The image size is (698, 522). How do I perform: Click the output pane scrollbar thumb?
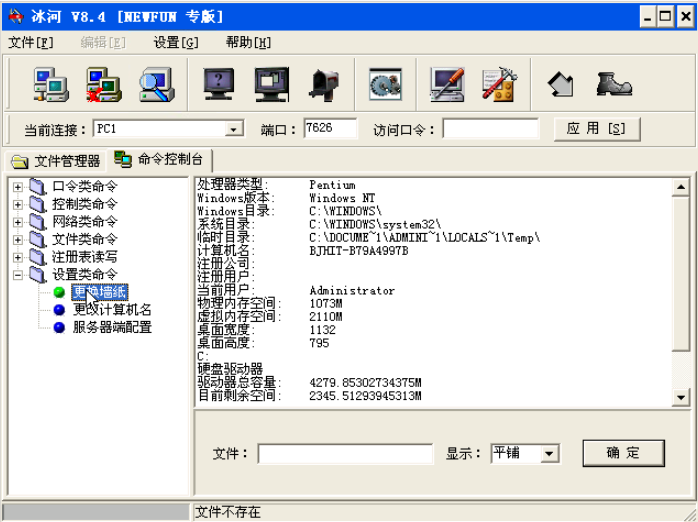(x=681, y=274)
